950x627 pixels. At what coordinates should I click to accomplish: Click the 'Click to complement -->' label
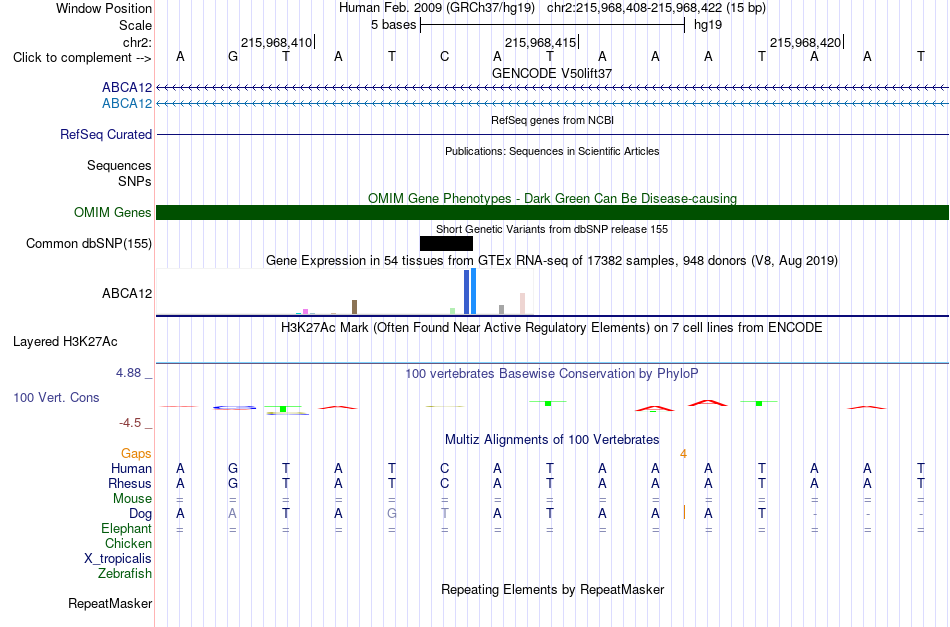(x=82, y=58)
